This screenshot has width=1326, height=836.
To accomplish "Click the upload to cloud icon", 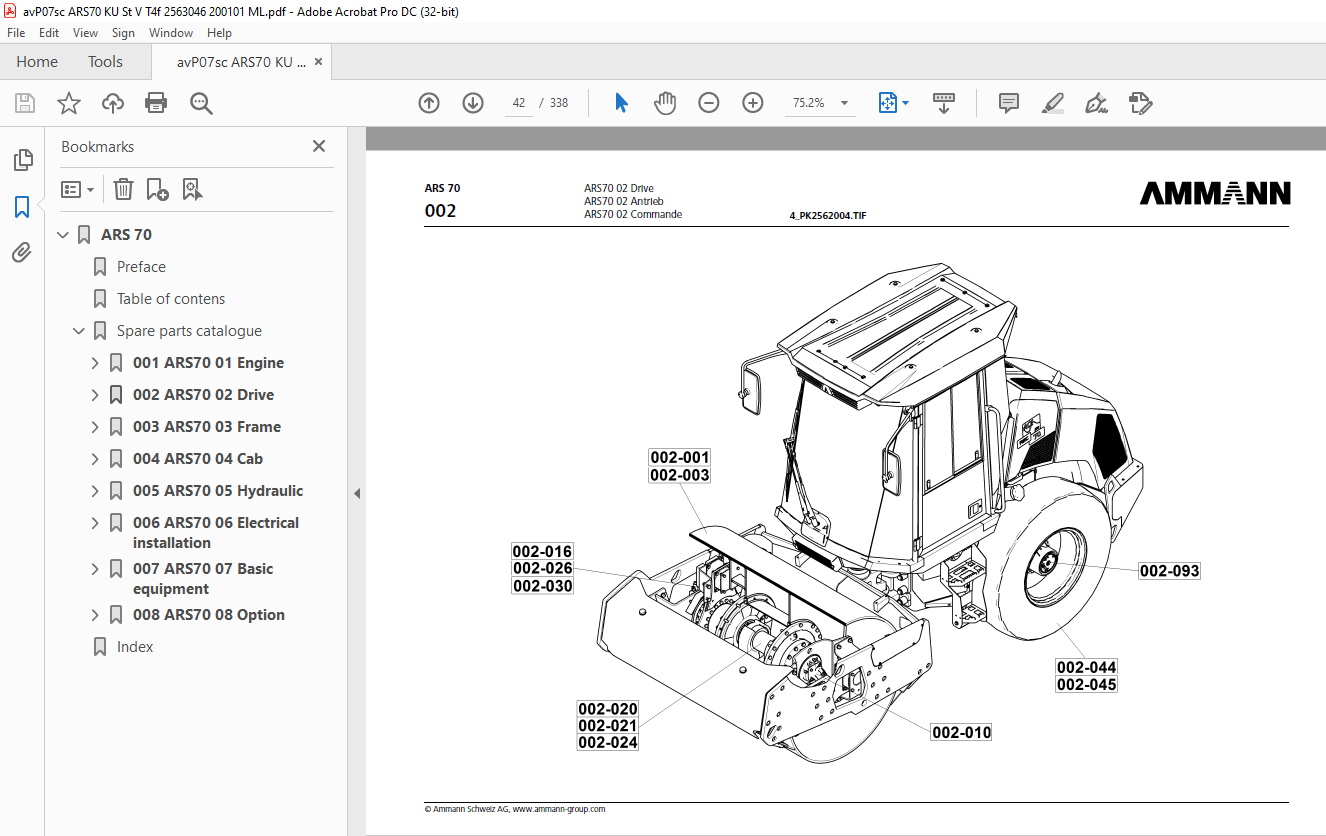I will (x=113, y=103).
